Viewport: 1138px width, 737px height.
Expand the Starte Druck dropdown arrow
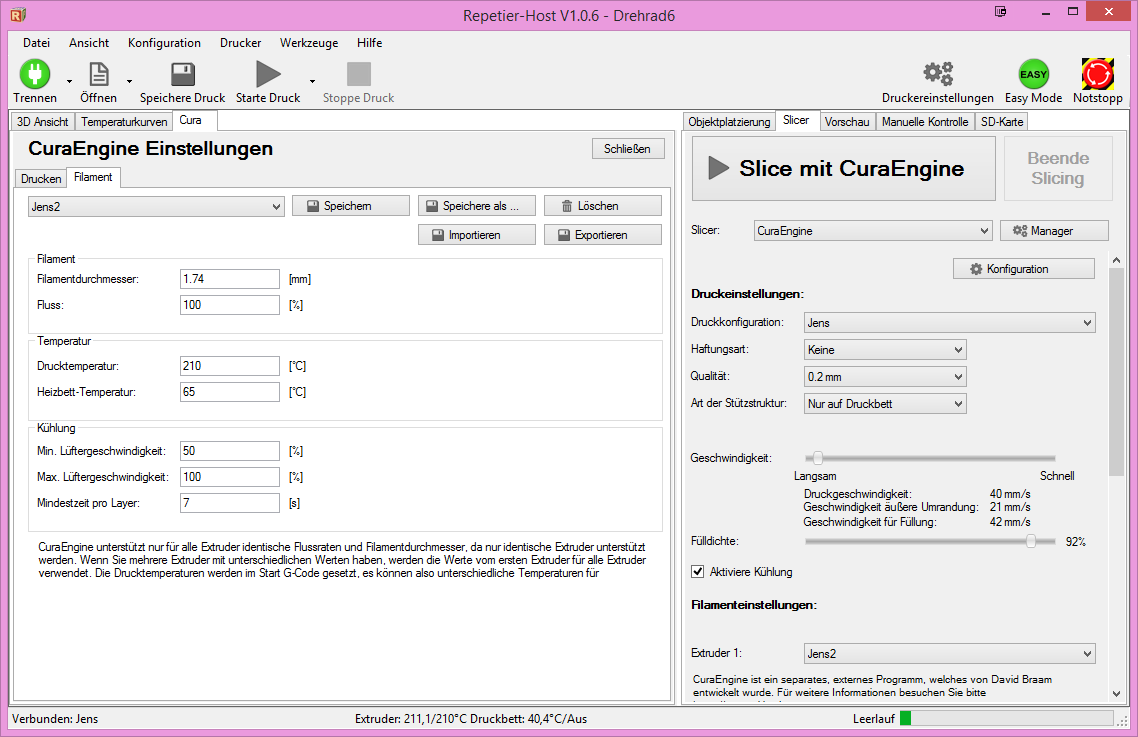(312, 81)
